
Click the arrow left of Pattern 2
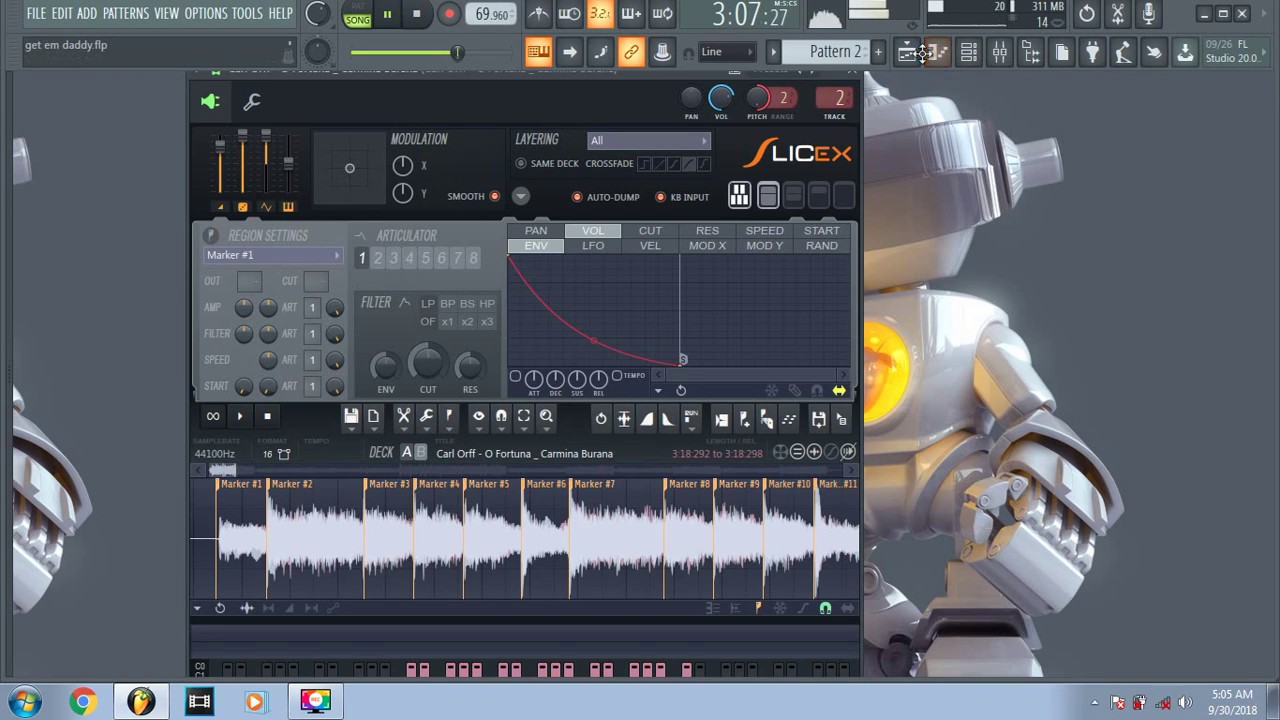pos(773,52)
